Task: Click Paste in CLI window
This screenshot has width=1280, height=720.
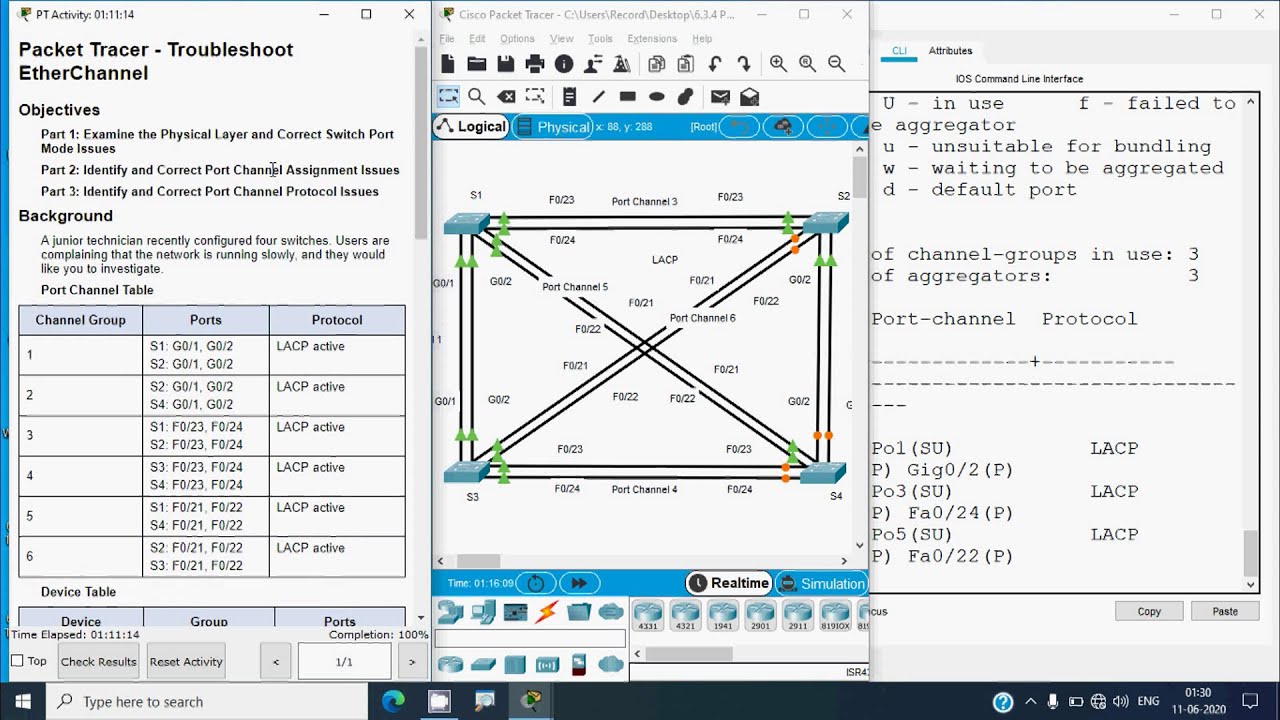Action: (x=1225, y=611)
